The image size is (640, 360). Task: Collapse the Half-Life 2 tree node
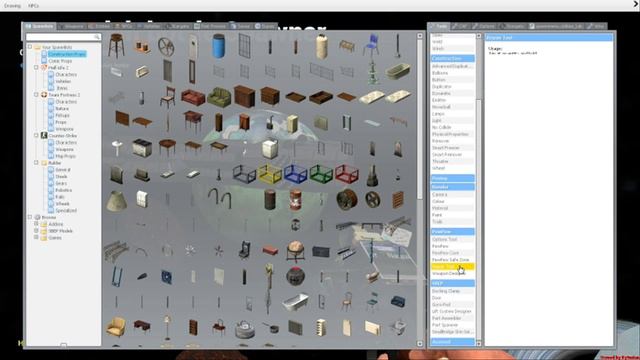[36, 67]
